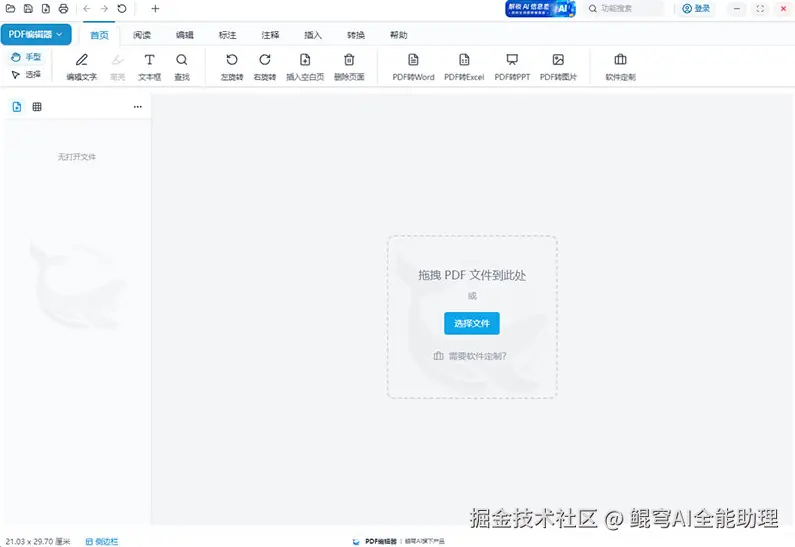Open the 帮助 tab
The height and width of the screenshot is (547, 795).
pyautogui.click(x=399, y=35)
